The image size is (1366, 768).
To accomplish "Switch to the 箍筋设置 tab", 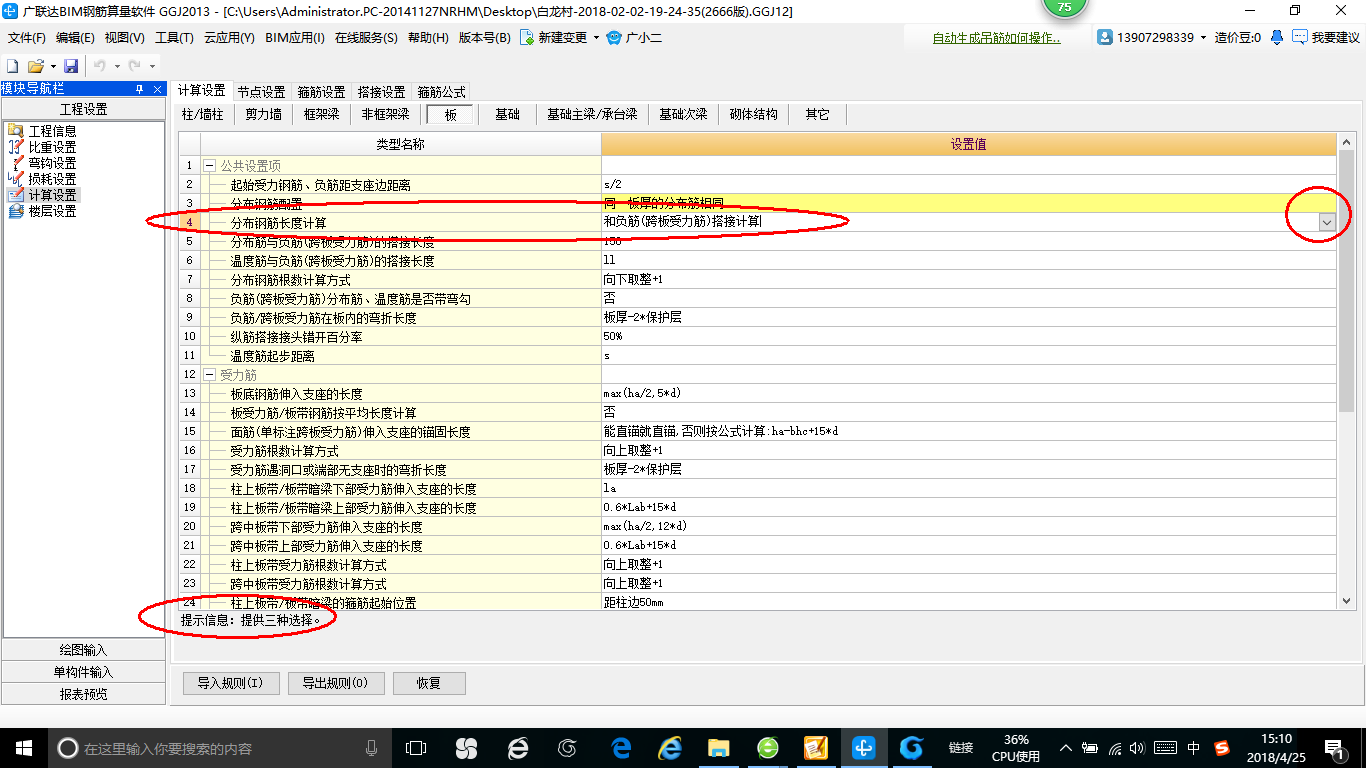I will pyautogui.click(x=321, y=92).
